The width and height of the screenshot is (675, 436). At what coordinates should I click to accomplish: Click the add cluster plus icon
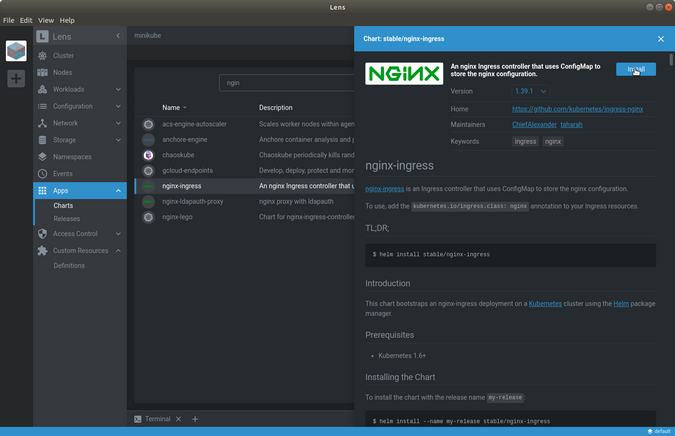point(16,78)
